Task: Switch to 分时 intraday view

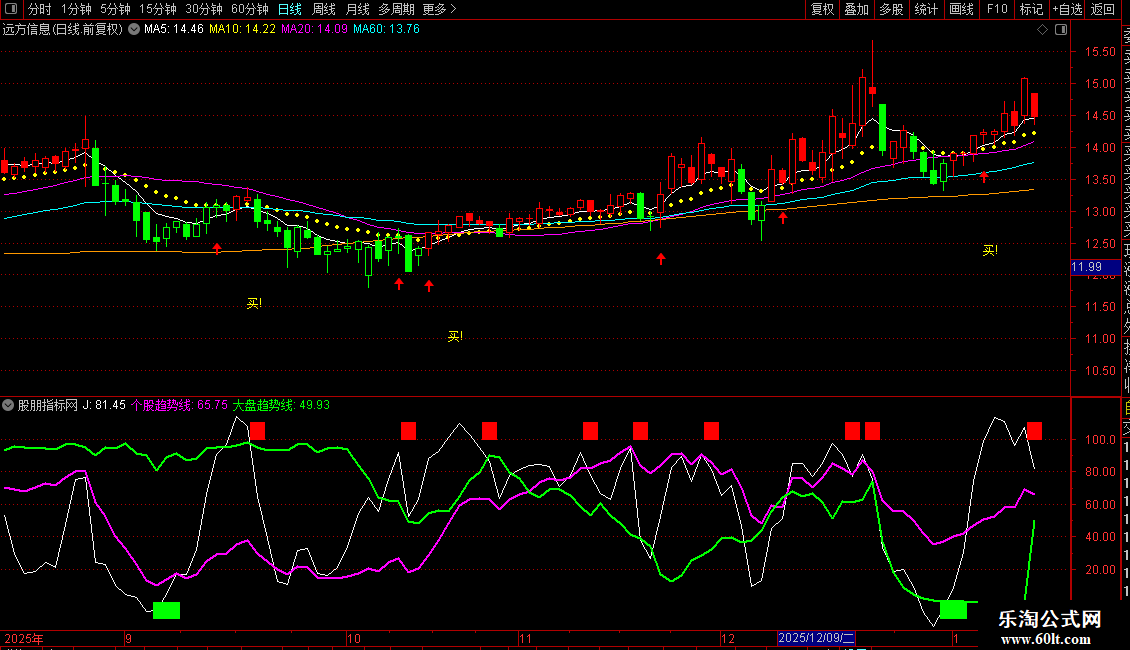Action: click(x=40, y=9)
